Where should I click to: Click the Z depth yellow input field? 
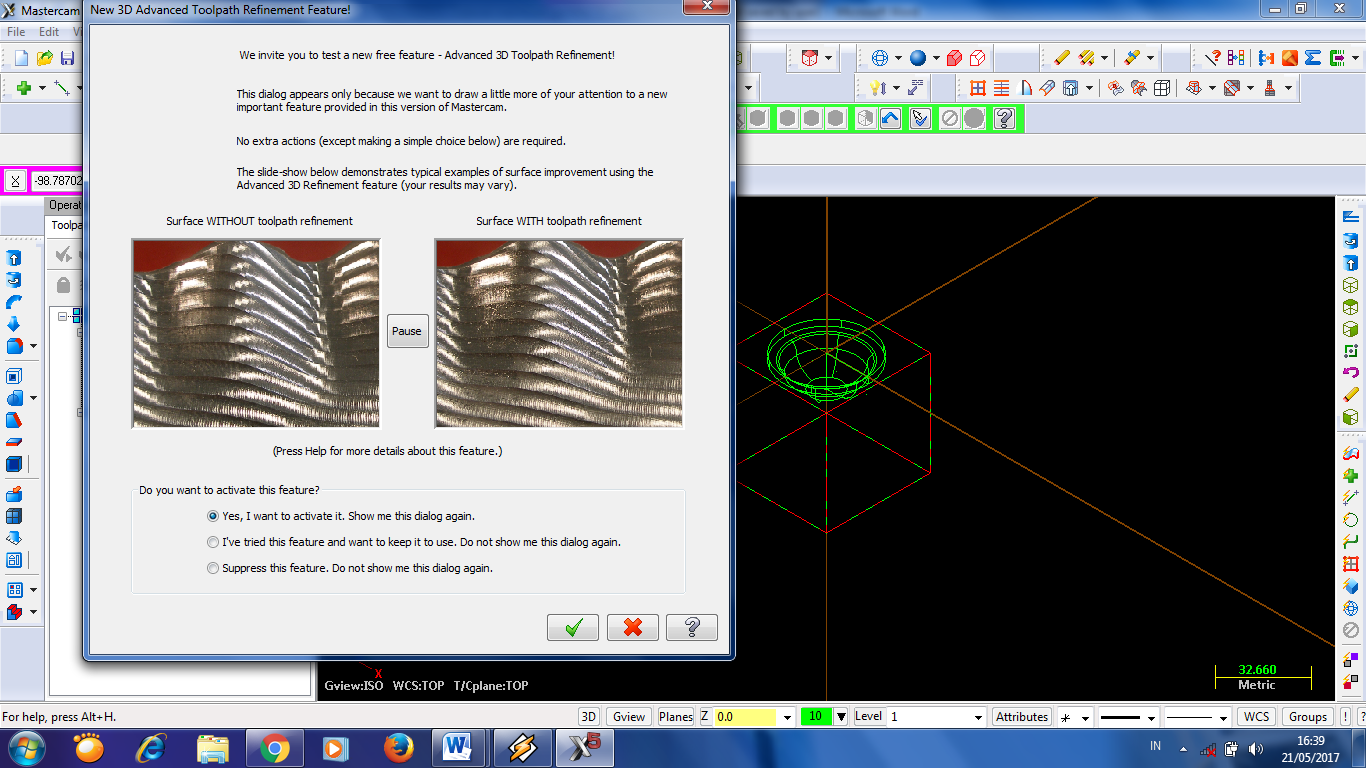click(745, 717)
